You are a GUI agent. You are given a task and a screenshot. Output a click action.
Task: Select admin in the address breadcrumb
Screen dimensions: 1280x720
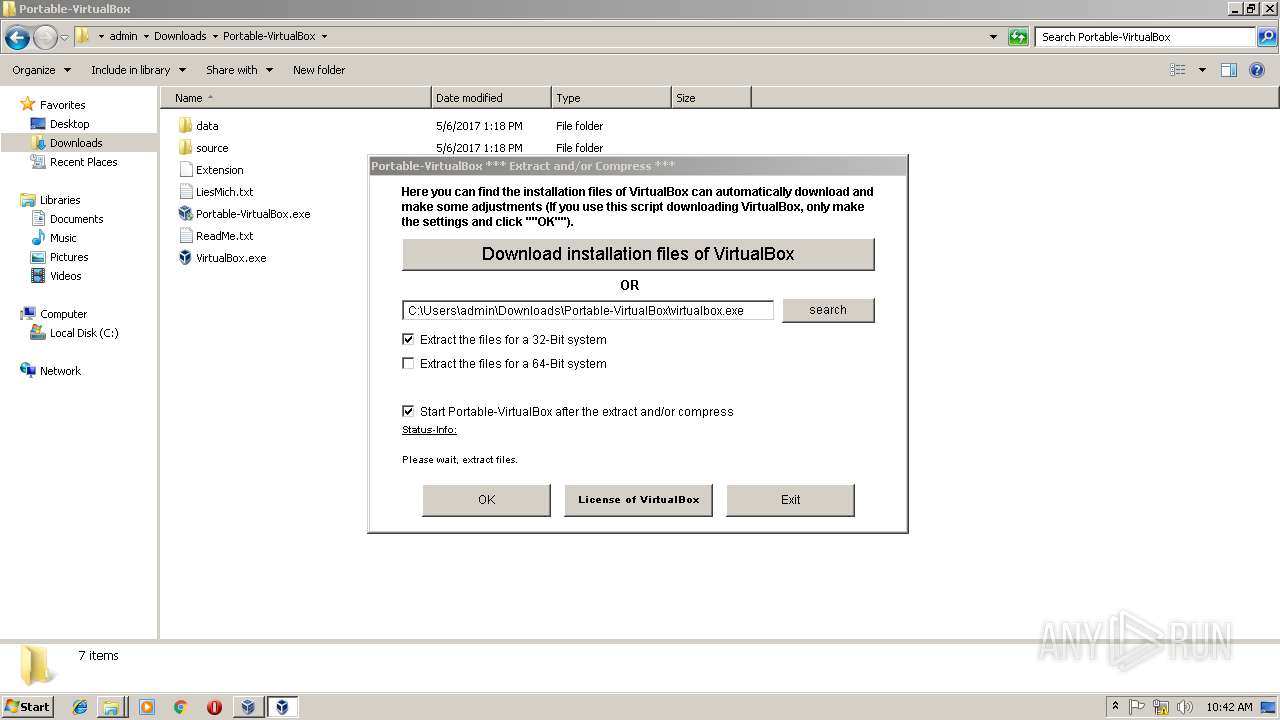pos(123,36)
